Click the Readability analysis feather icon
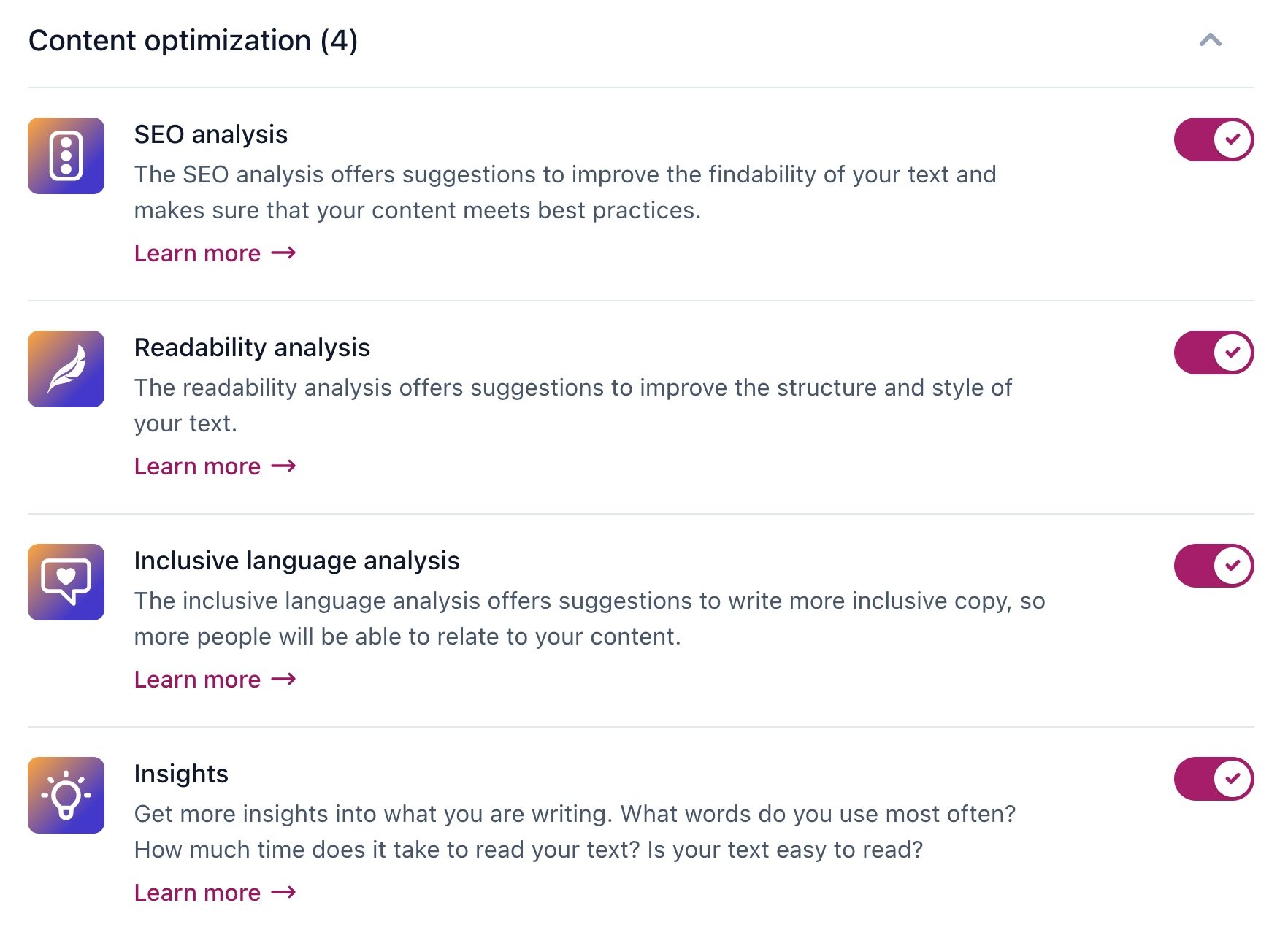This screenshot has width=1288, height=927. (x=66, y=369)
